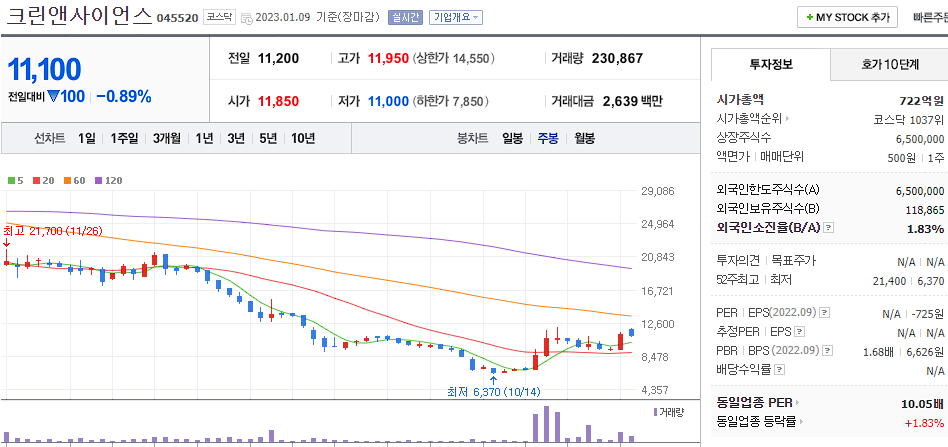
Task: Open the 기업개요 dropdown
Action: [x=456, y=18]
